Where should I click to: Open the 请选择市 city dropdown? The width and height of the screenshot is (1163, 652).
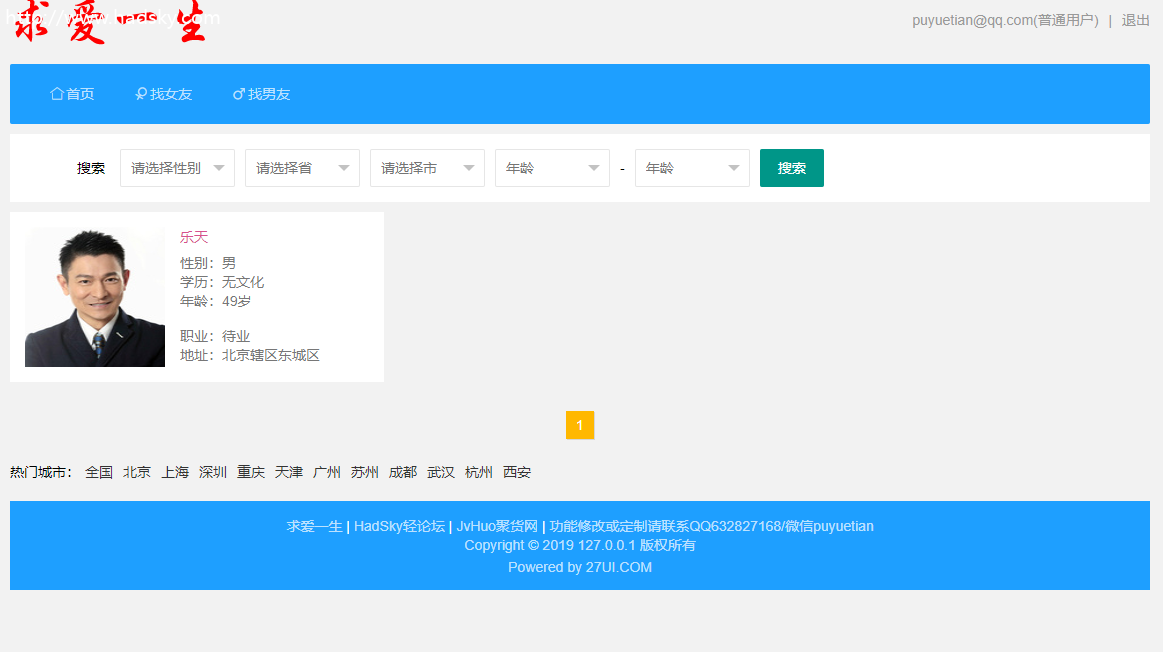(x=427, y=168)
